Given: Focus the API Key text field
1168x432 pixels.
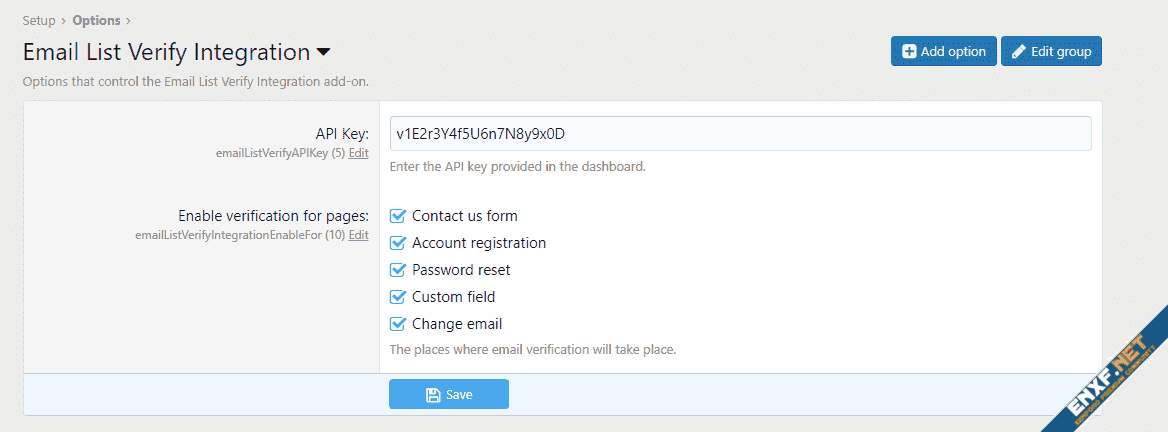Looking at the screenshot, I should click(x=740, y=134).
